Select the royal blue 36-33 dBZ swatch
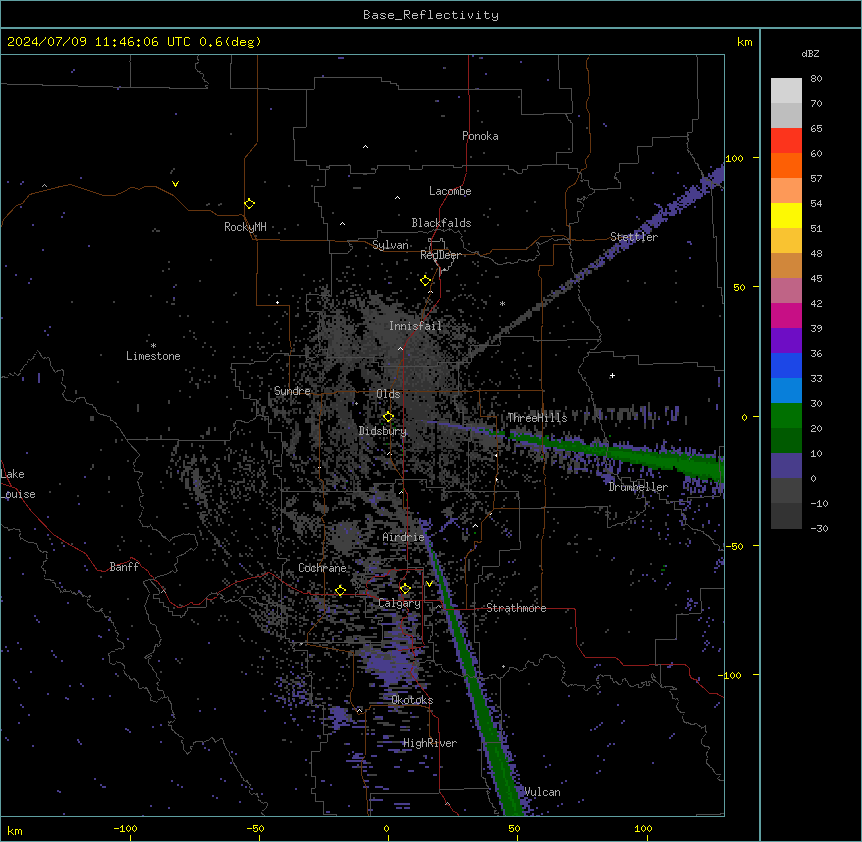 (786, 365)
